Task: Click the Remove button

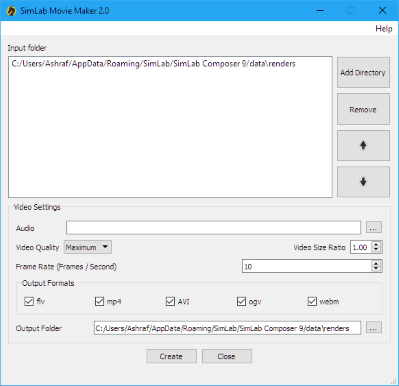Action: (x=363, y=109)
